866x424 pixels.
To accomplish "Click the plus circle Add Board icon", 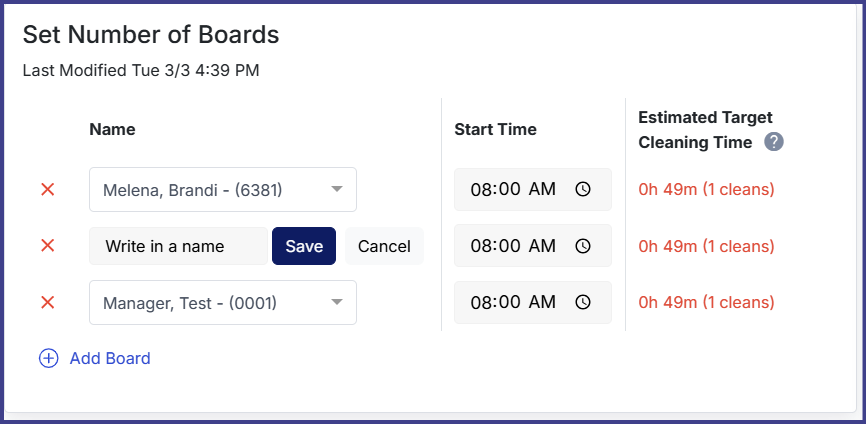I will 48,358.
